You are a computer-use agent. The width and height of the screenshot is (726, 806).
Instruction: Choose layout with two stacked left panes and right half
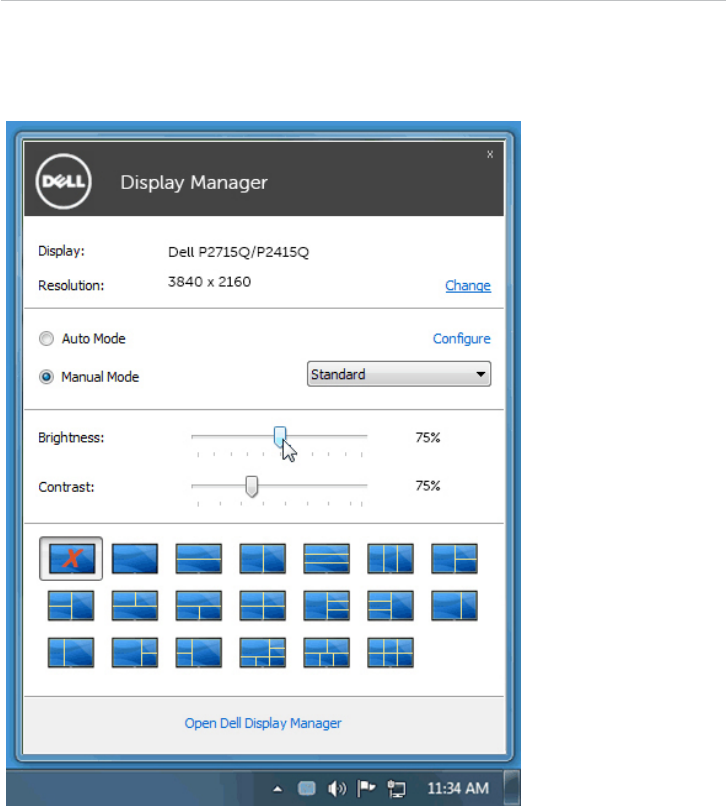71,606
